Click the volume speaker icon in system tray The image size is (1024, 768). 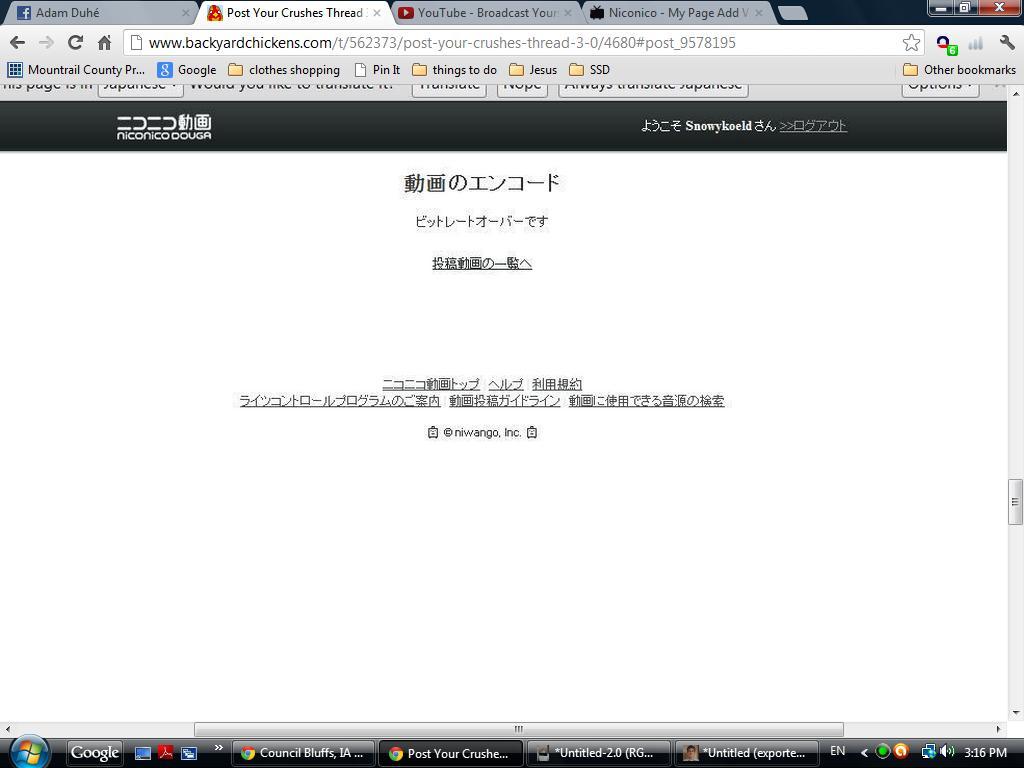point(947,752)
